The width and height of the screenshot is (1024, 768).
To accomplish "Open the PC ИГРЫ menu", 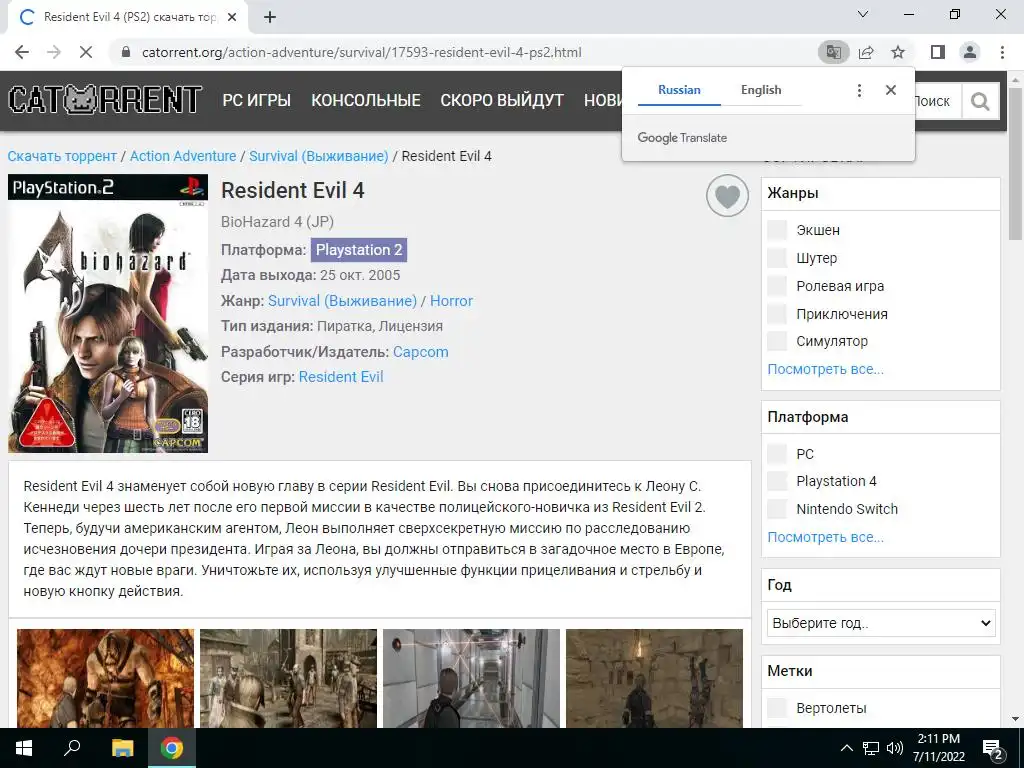I will [x=257, y=101].
